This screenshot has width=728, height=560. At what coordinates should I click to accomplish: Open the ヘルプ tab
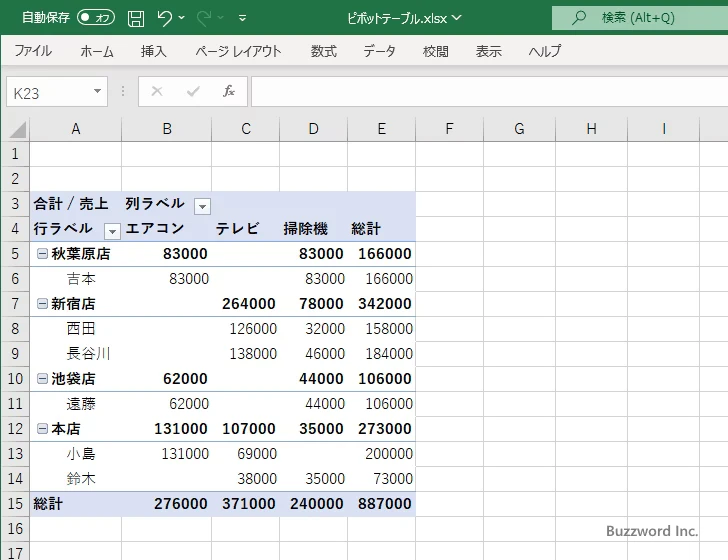[545, 51]
